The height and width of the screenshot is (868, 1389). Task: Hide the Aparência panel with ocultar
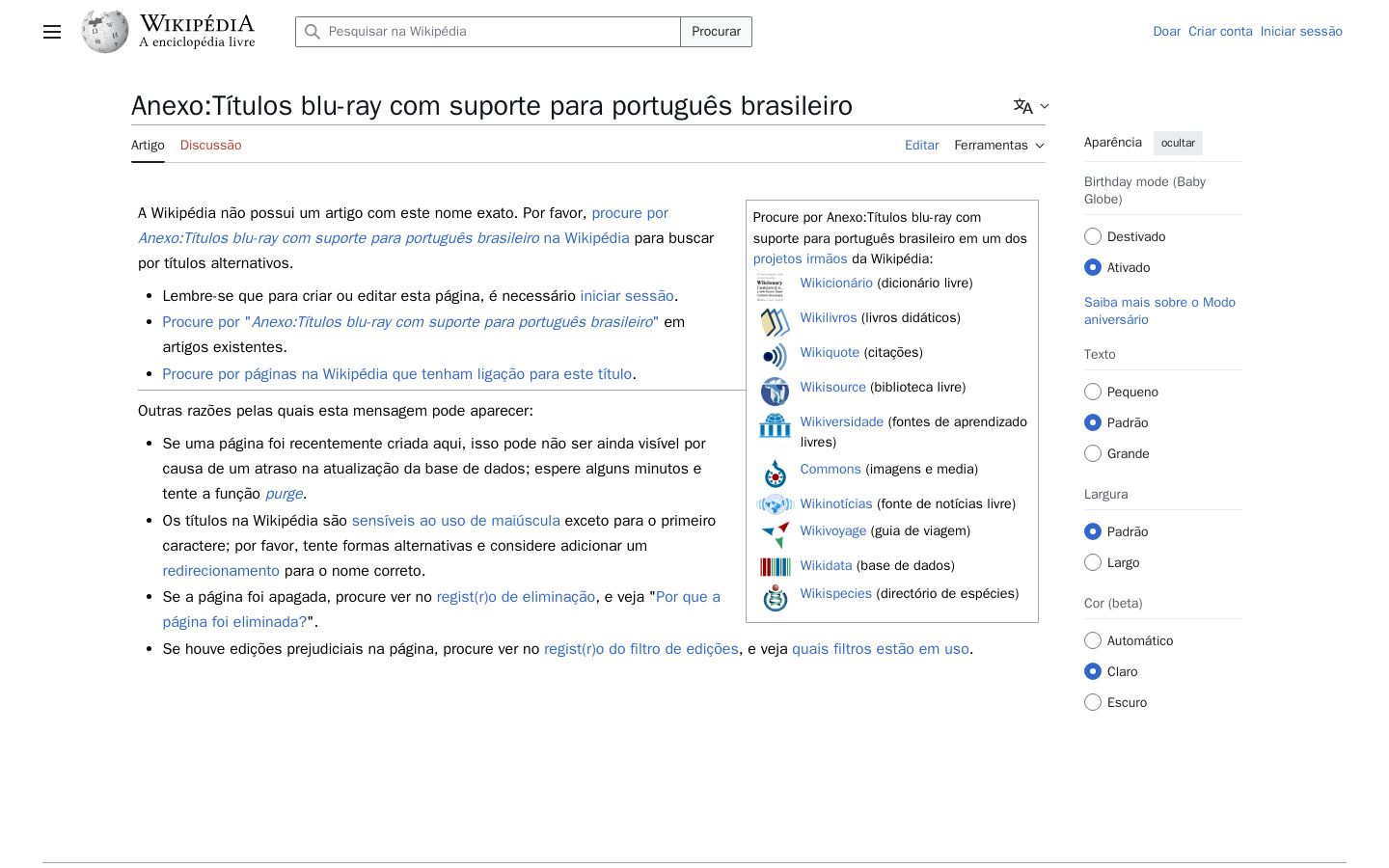point(1178,143)
